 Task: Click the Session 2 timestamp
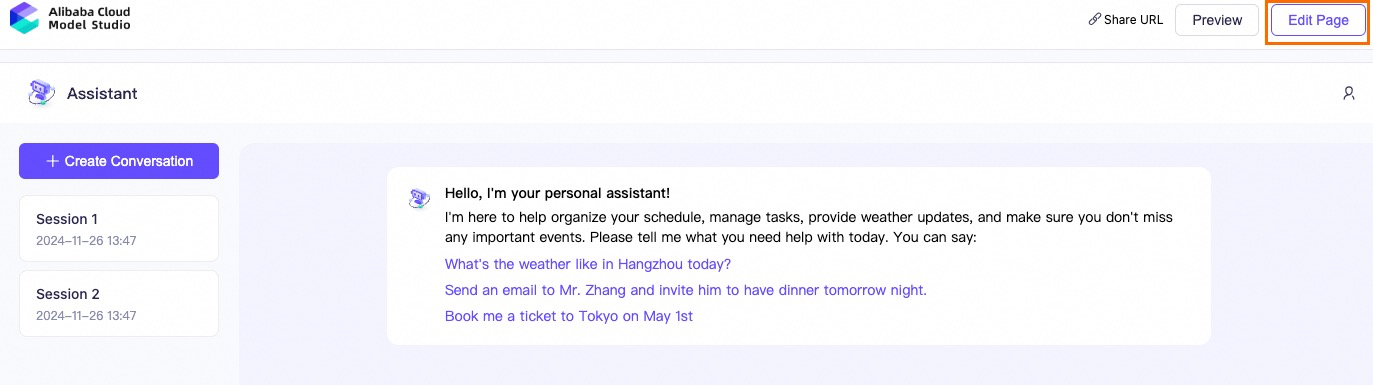[86, 316]
